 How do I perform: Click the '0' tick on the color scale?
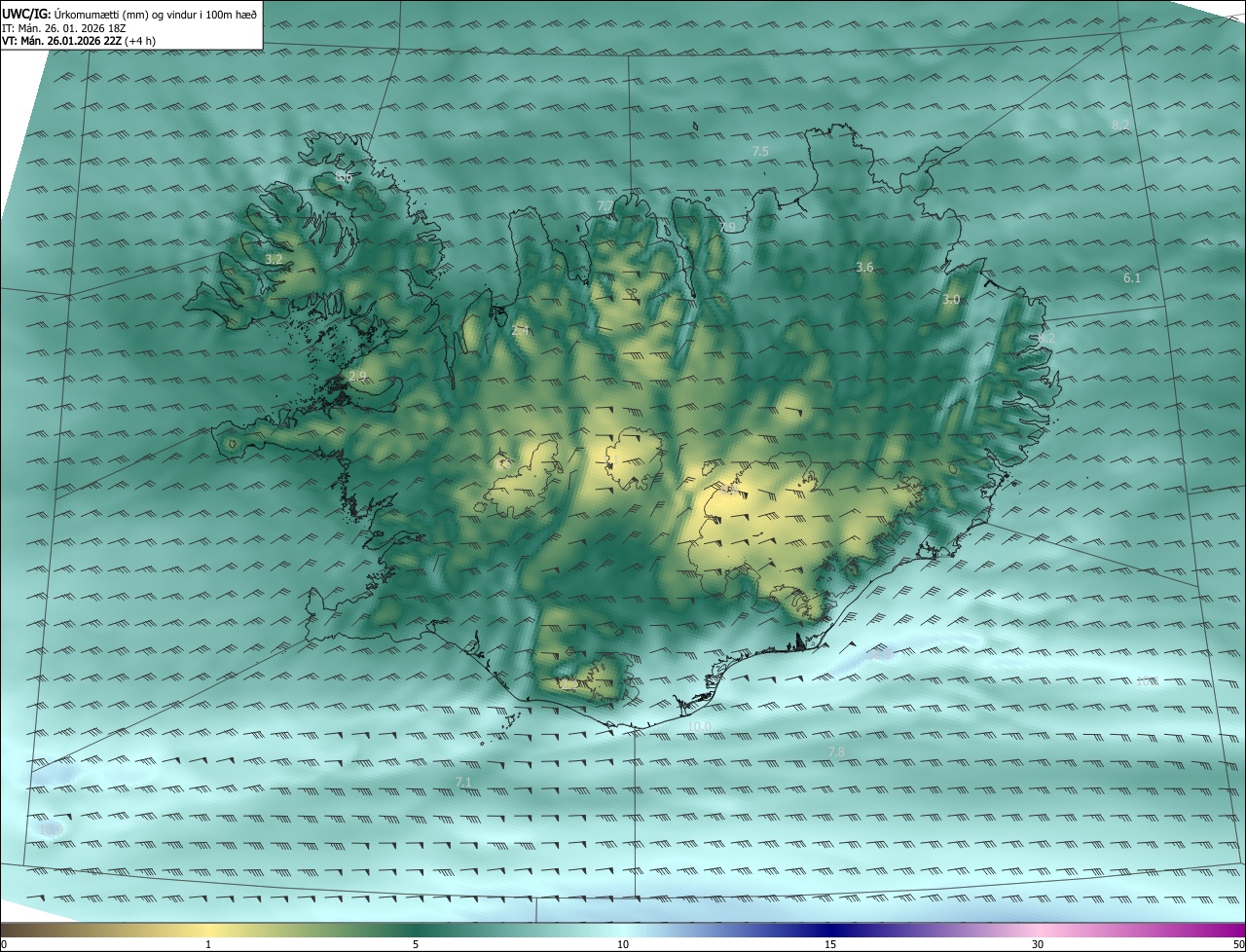(x=4, y=944)
